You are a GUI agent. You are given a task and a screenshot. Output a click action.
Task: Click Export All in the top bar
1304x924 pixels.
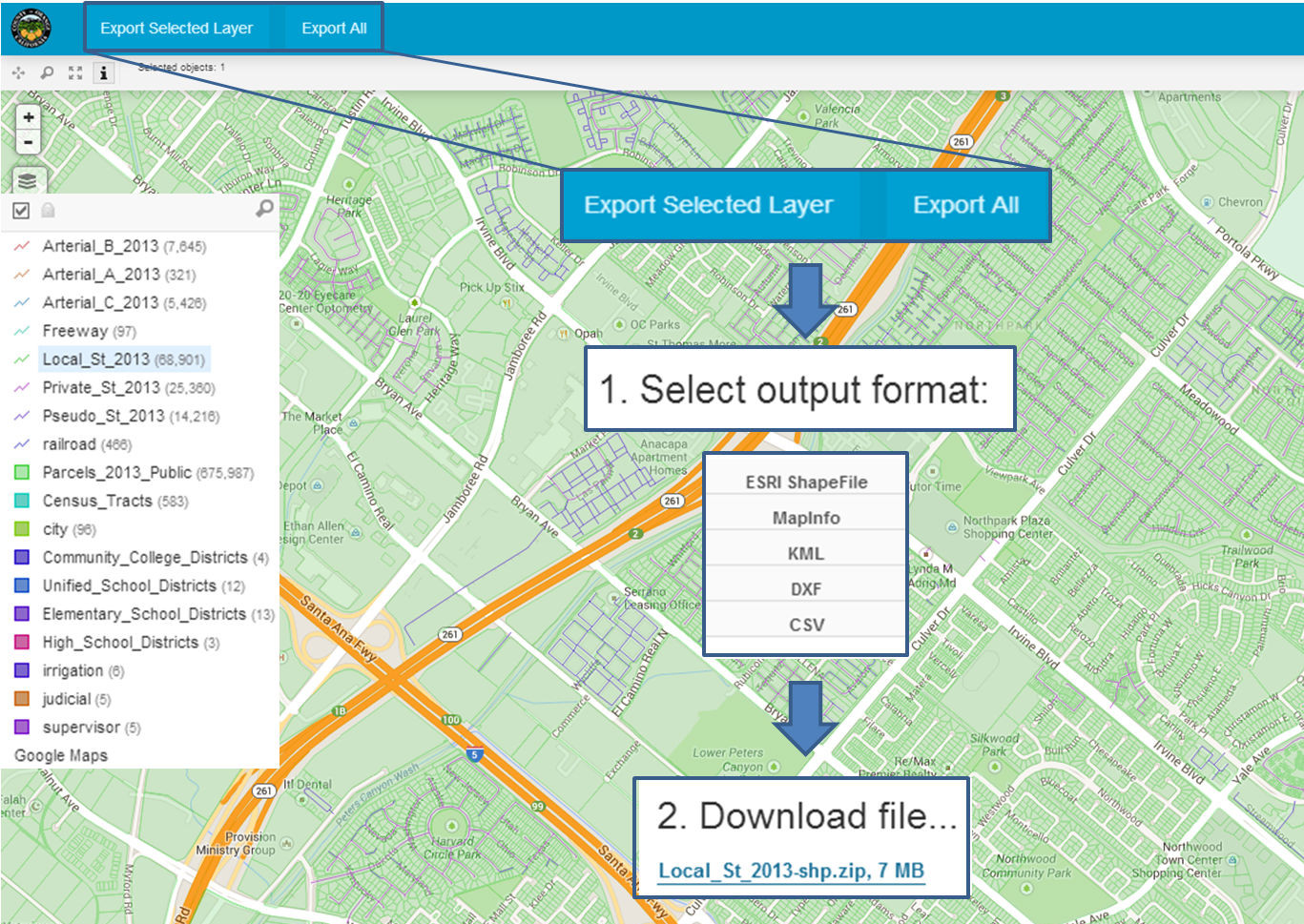[334, 29]
